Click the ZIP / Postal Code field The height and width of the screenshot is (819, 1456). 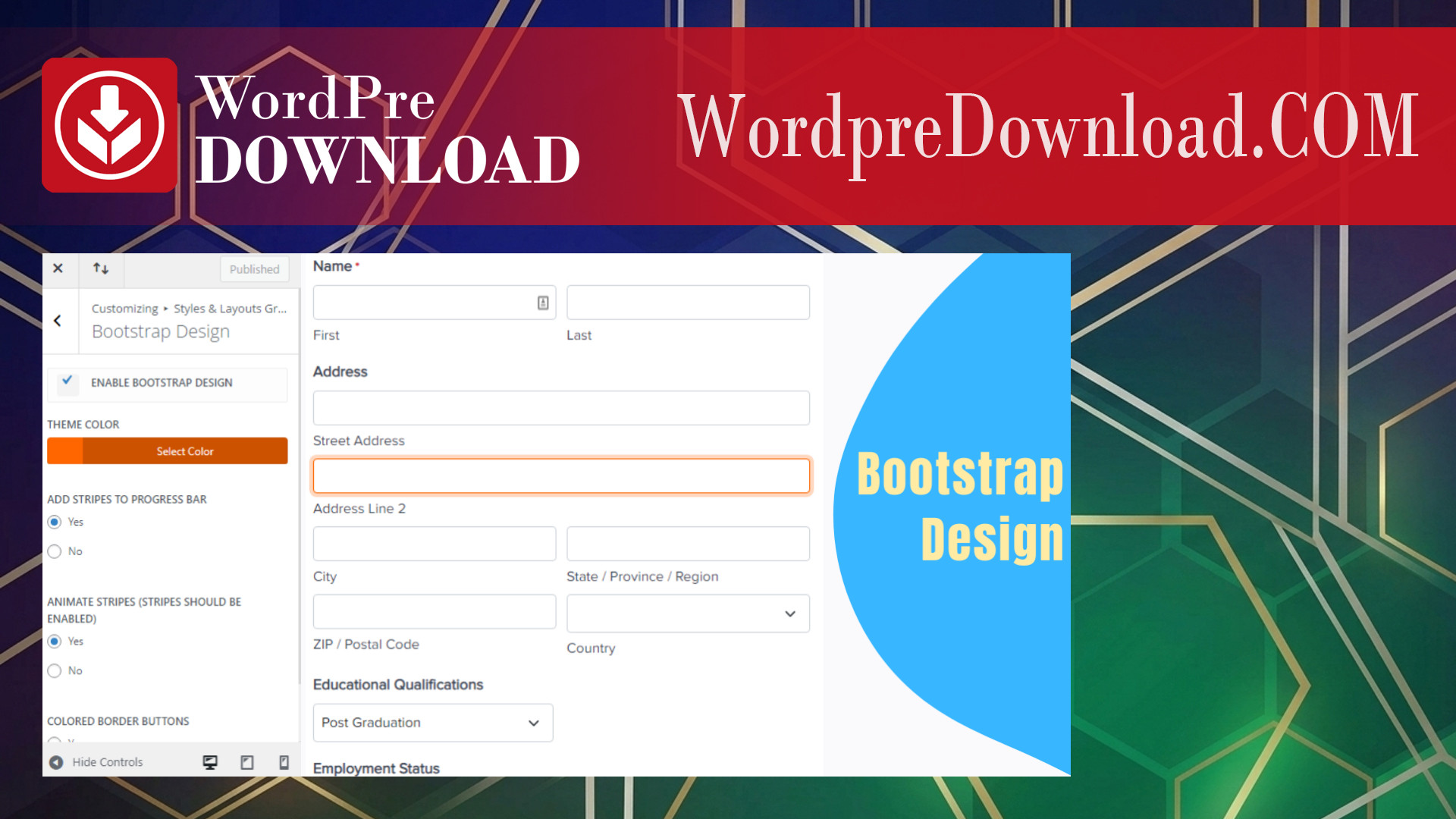pyautogui.click(x=435, y=611)
